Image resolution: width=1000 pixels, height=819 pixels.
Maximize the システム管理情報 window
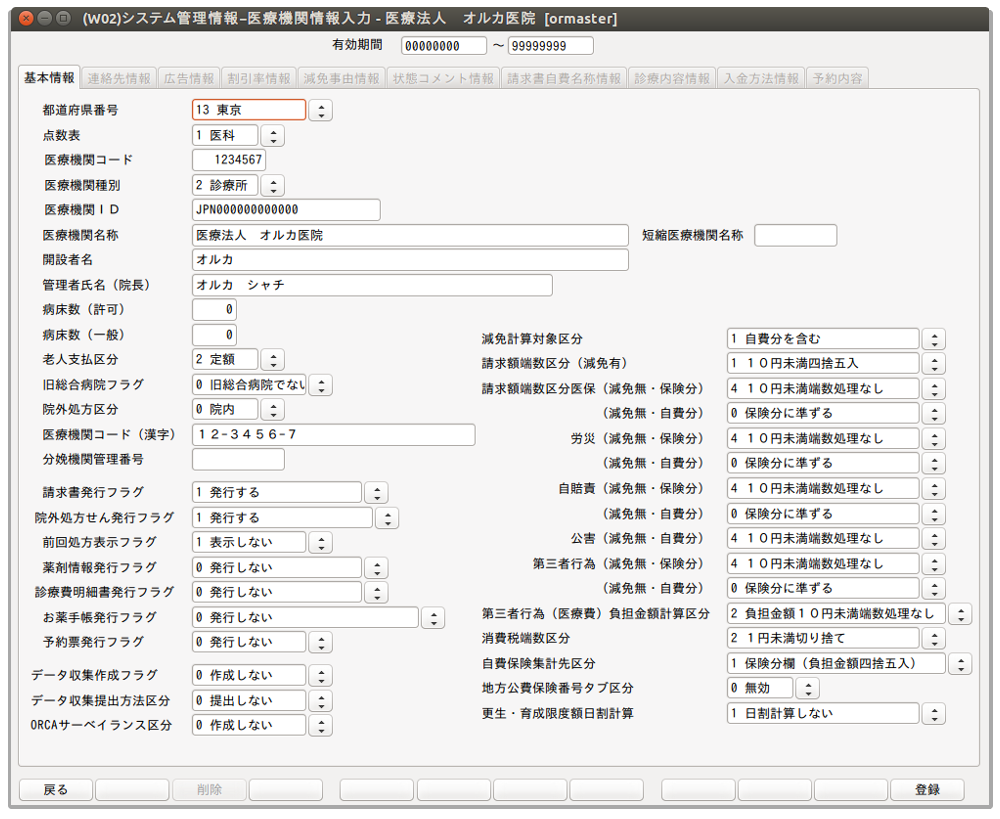pos(63,18)
